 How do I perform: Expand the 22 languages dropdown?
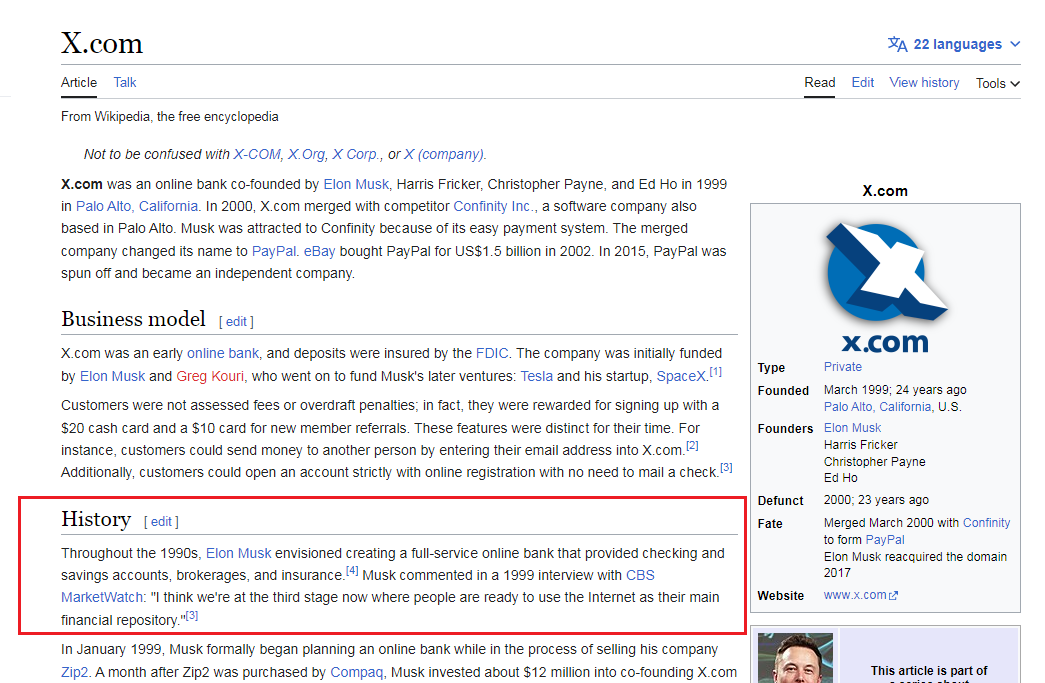tap(954, 44)
